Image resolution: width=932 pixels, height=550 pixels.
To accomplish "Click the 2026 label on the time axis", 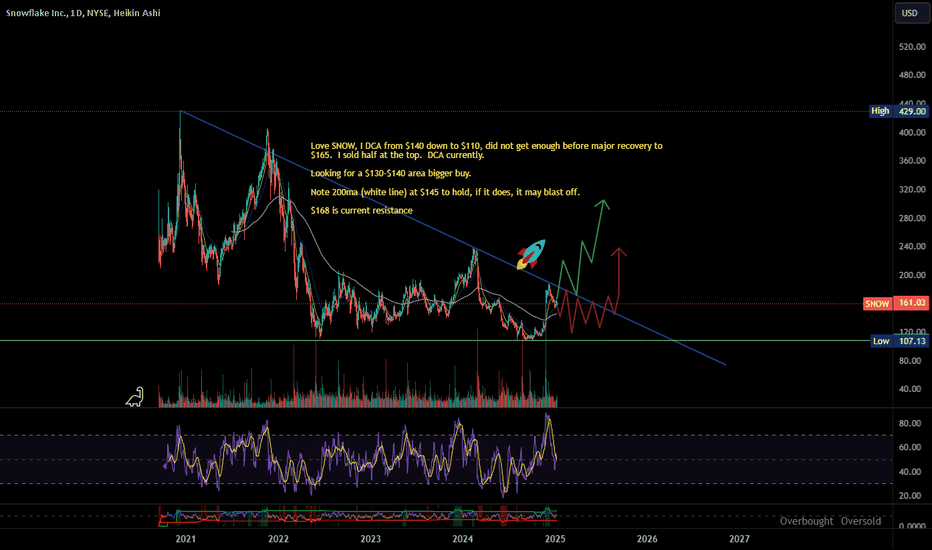I will click(x=647, y=539).
